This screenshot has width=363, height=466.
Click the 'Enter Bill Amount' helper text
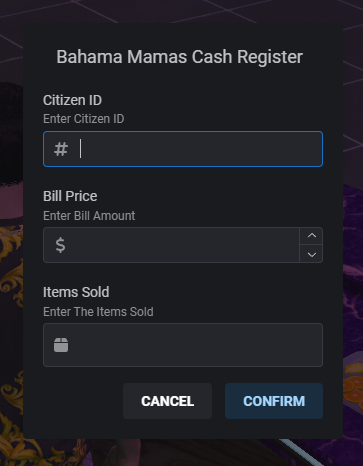point(89,216)
